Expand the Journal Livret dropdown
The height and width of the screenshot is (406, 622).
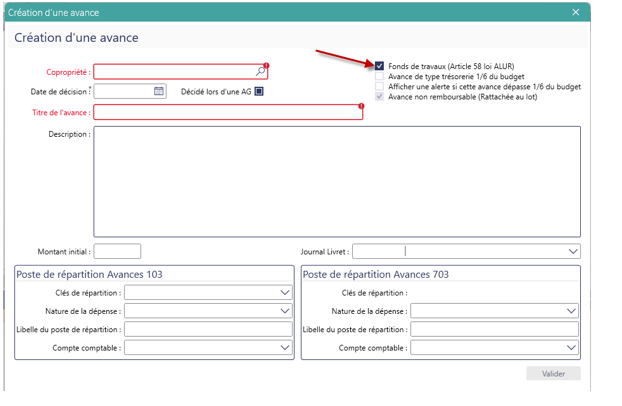click(573, 252)
